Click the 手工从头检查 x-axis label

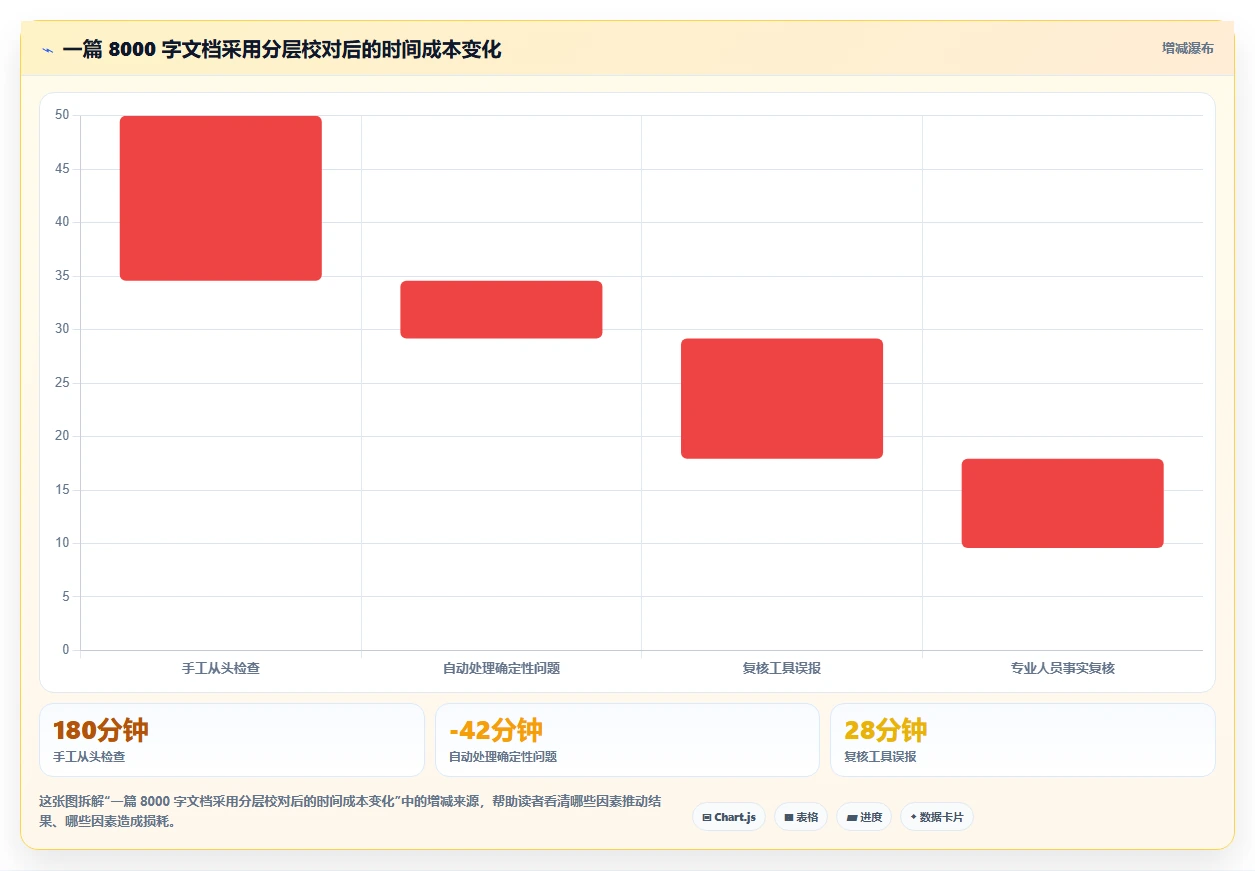[221, 668]
